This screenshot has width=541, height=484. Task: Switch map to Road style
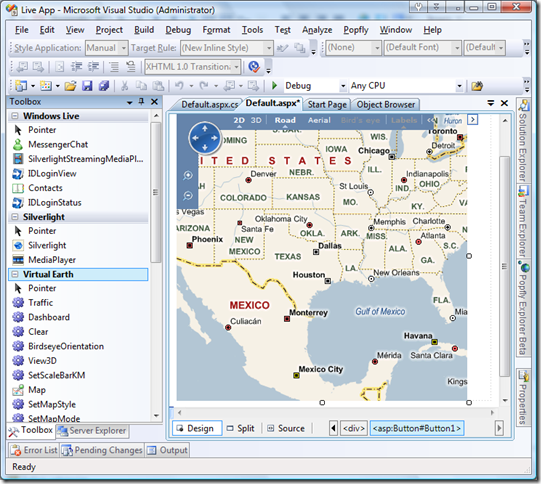click(x=285, y=120)
